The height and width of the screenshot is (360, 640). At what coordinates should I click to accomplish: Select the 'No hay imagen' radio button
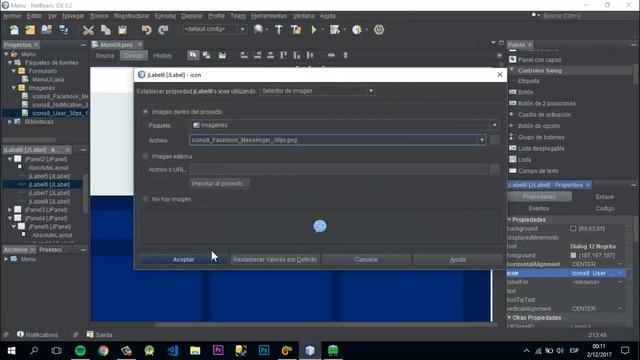[x=145, y=199]
